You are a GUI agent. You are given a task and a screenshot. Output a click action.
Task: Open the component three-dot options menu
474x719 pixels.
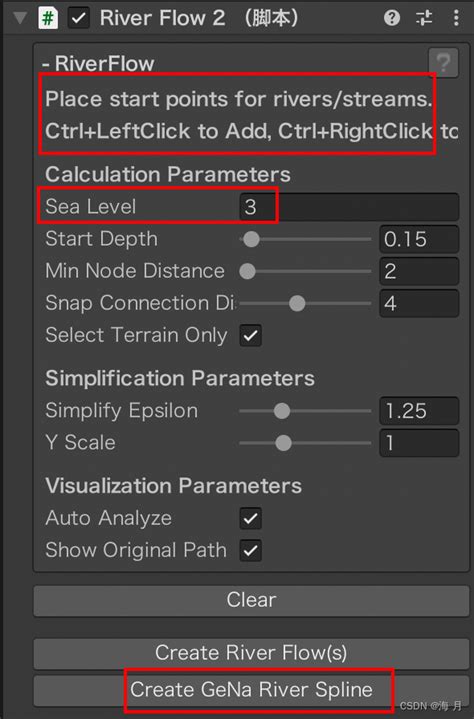coord(456,18)
